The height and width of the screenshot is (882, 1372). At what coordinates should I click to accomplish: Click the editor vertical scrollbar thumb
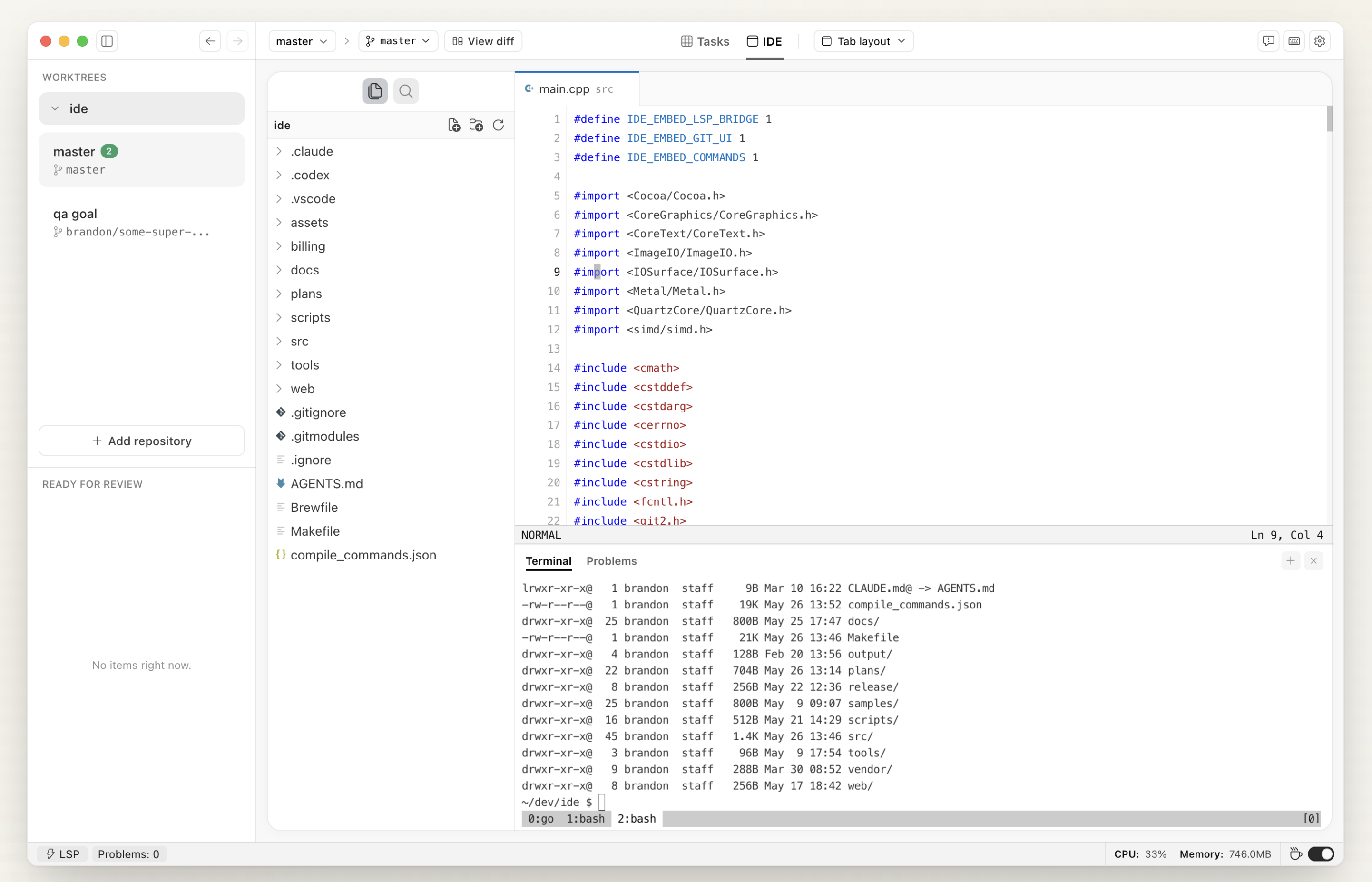click(x=1329, y=119)
